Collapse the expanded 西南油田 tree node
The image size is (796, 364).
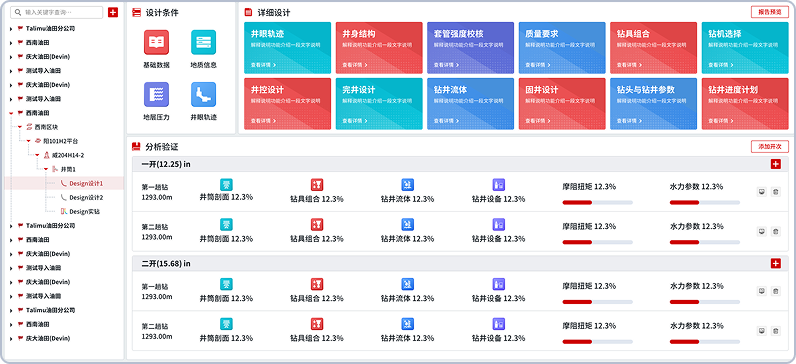click(x=11, y=113)
